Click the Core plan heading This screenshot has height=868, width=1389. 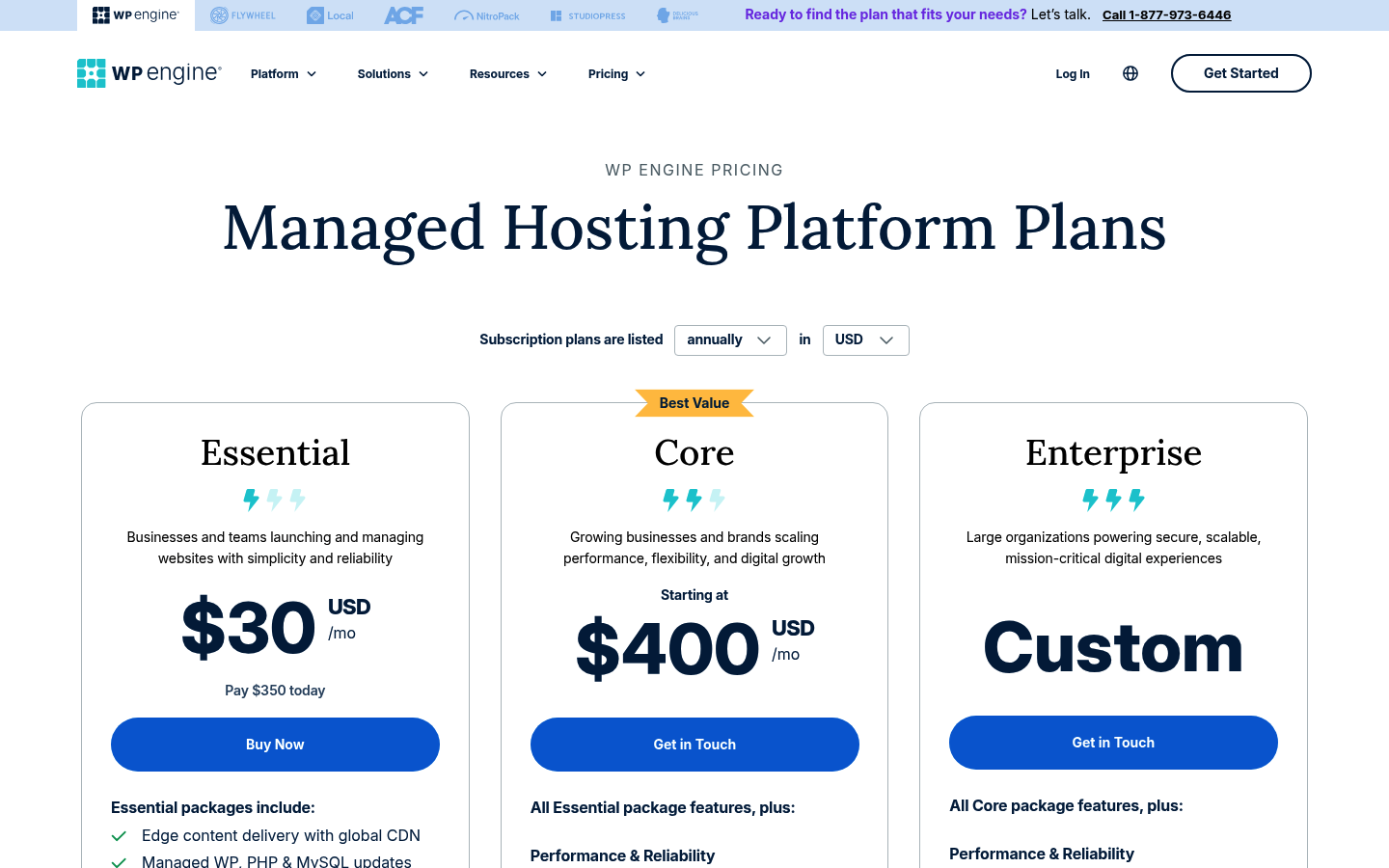point(694,452)
